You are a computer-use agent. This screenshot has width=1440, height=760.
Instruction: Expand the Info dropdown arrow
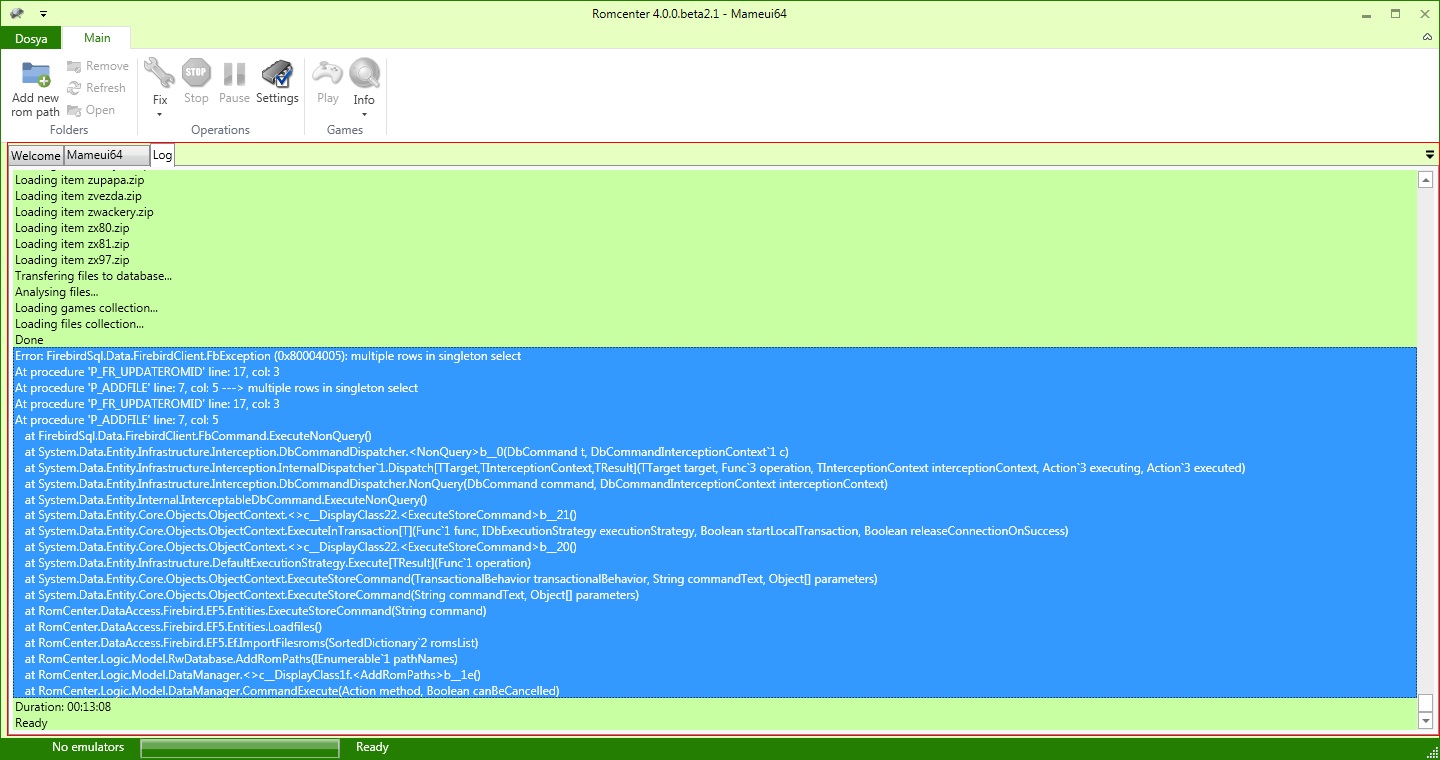point(364,115)
